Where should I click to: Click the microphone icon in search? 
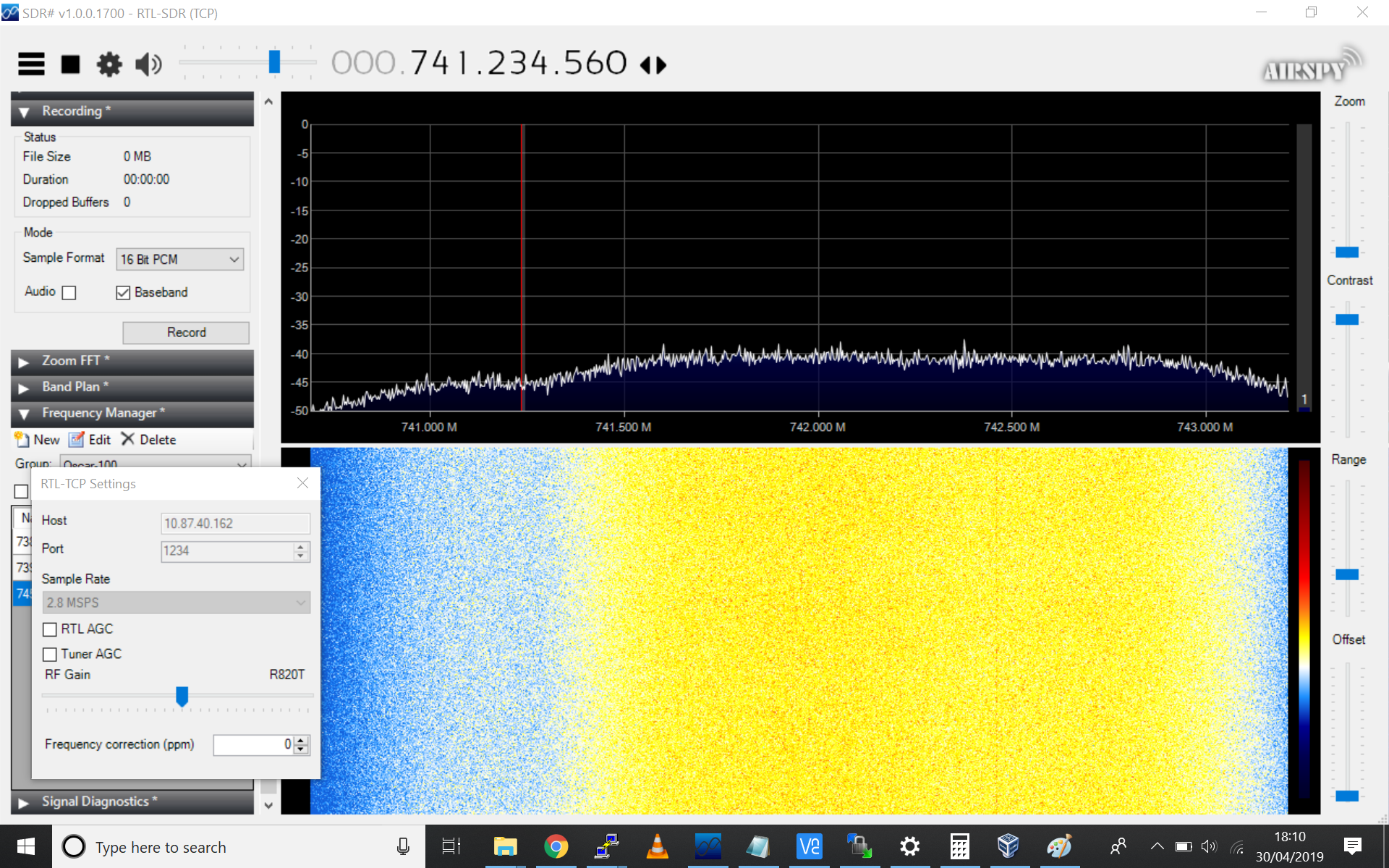tap(403, 846)
